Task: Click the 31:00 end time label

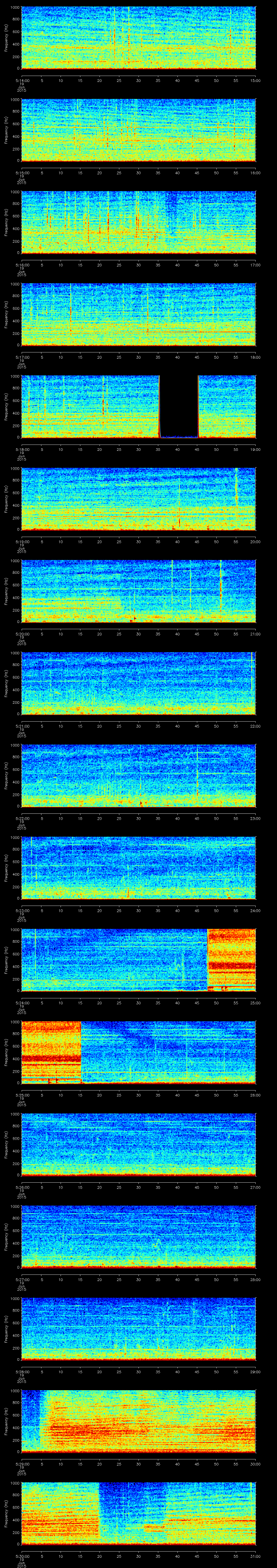Action: 255,1556
